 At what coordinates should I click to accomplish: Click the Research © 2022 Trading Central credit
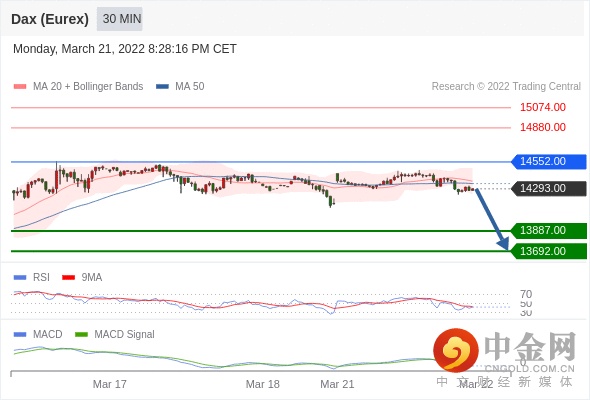[x=506, y=87]
